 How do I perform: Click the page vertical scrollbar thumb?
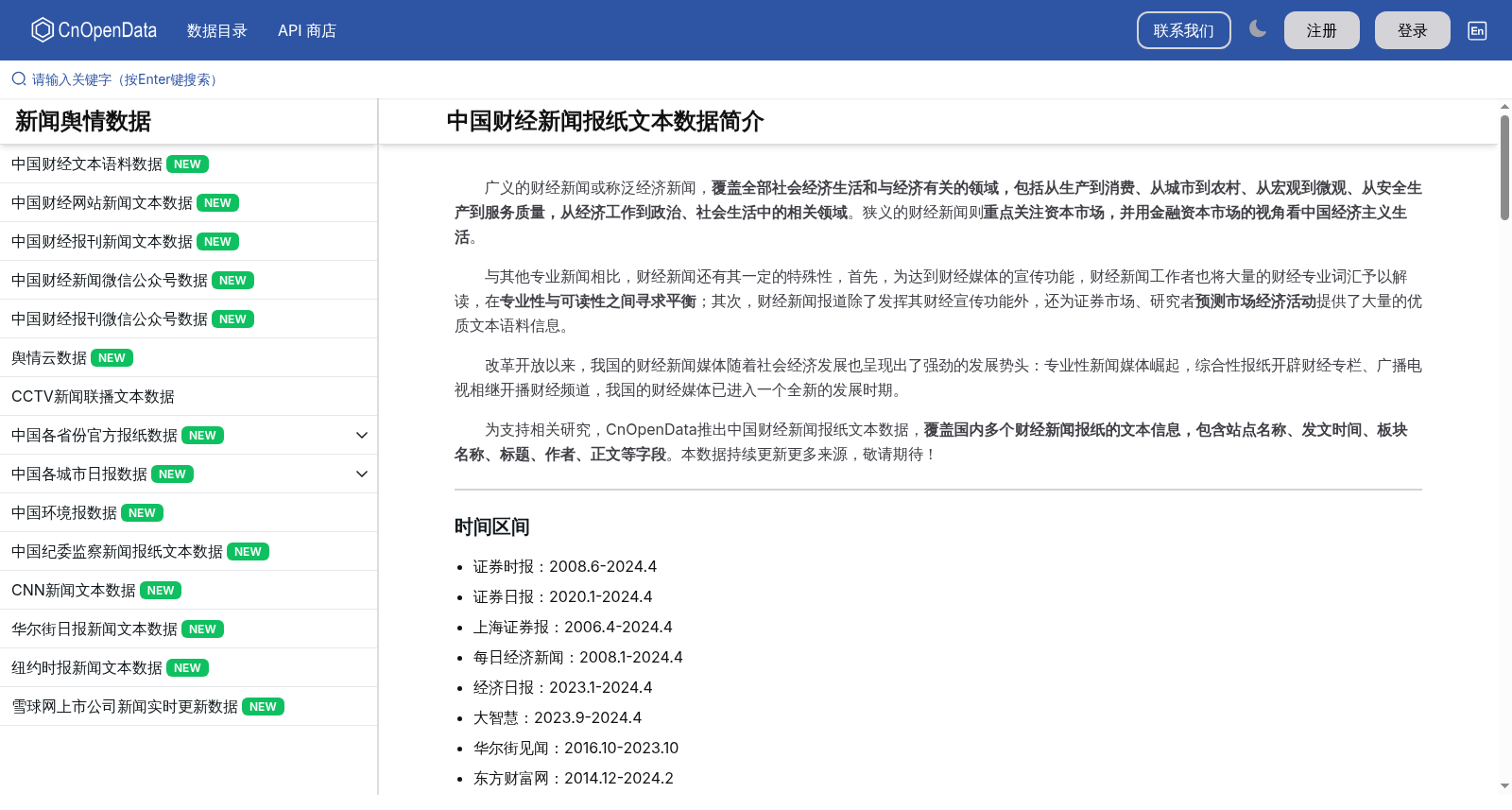[x=1504, y=167]
